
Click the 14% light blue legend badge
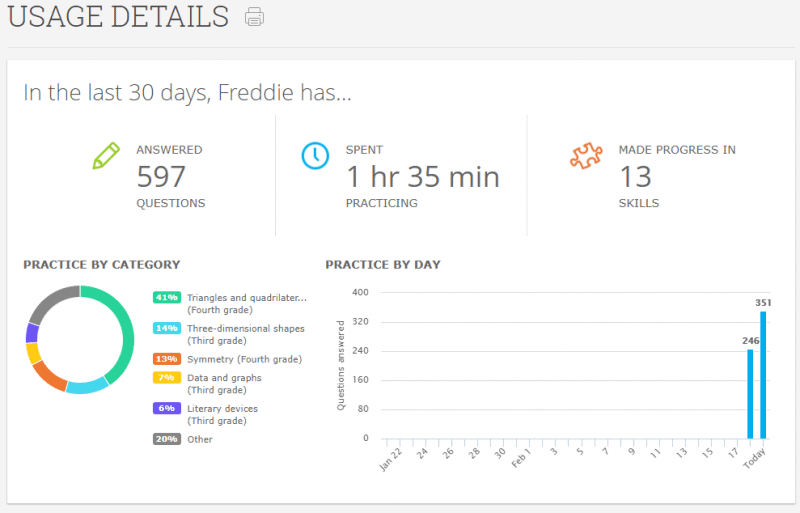[166, 328]
